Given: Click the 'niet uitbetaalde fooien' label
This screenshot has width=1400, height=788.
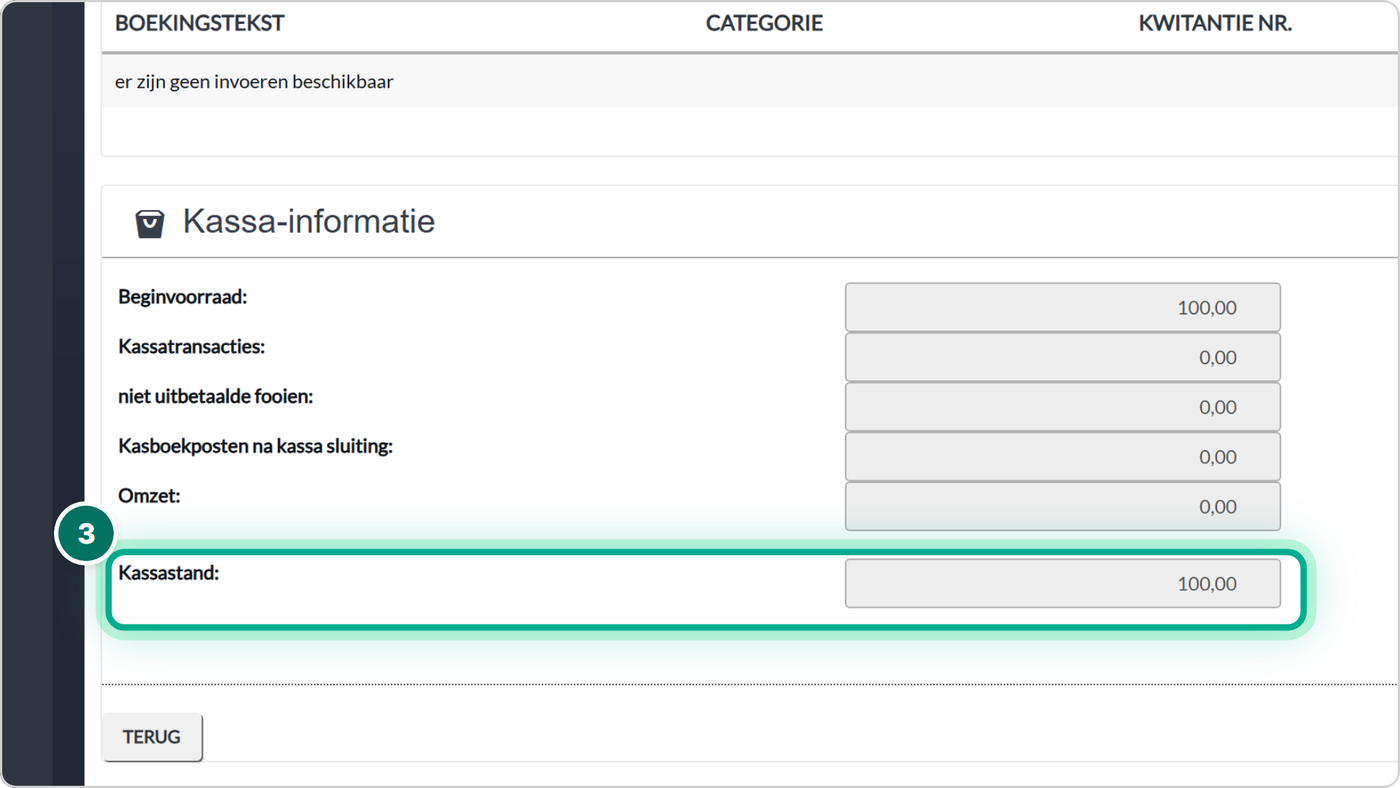Looking at the screenshot, I should point(215,397).
